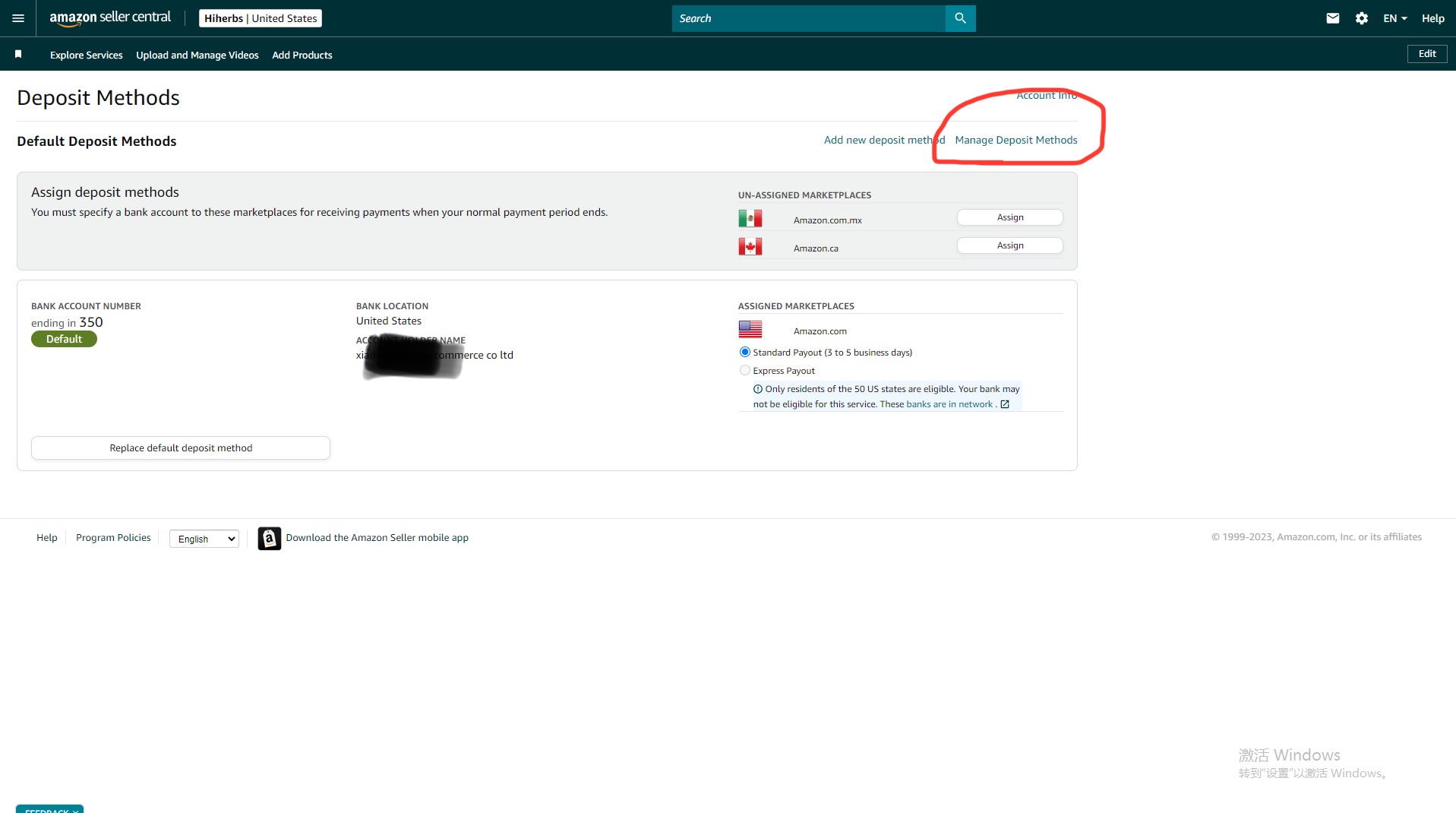This screenshot has height=813, width=1456.
Task: Open banks are in network link
Action: (949, 404)
